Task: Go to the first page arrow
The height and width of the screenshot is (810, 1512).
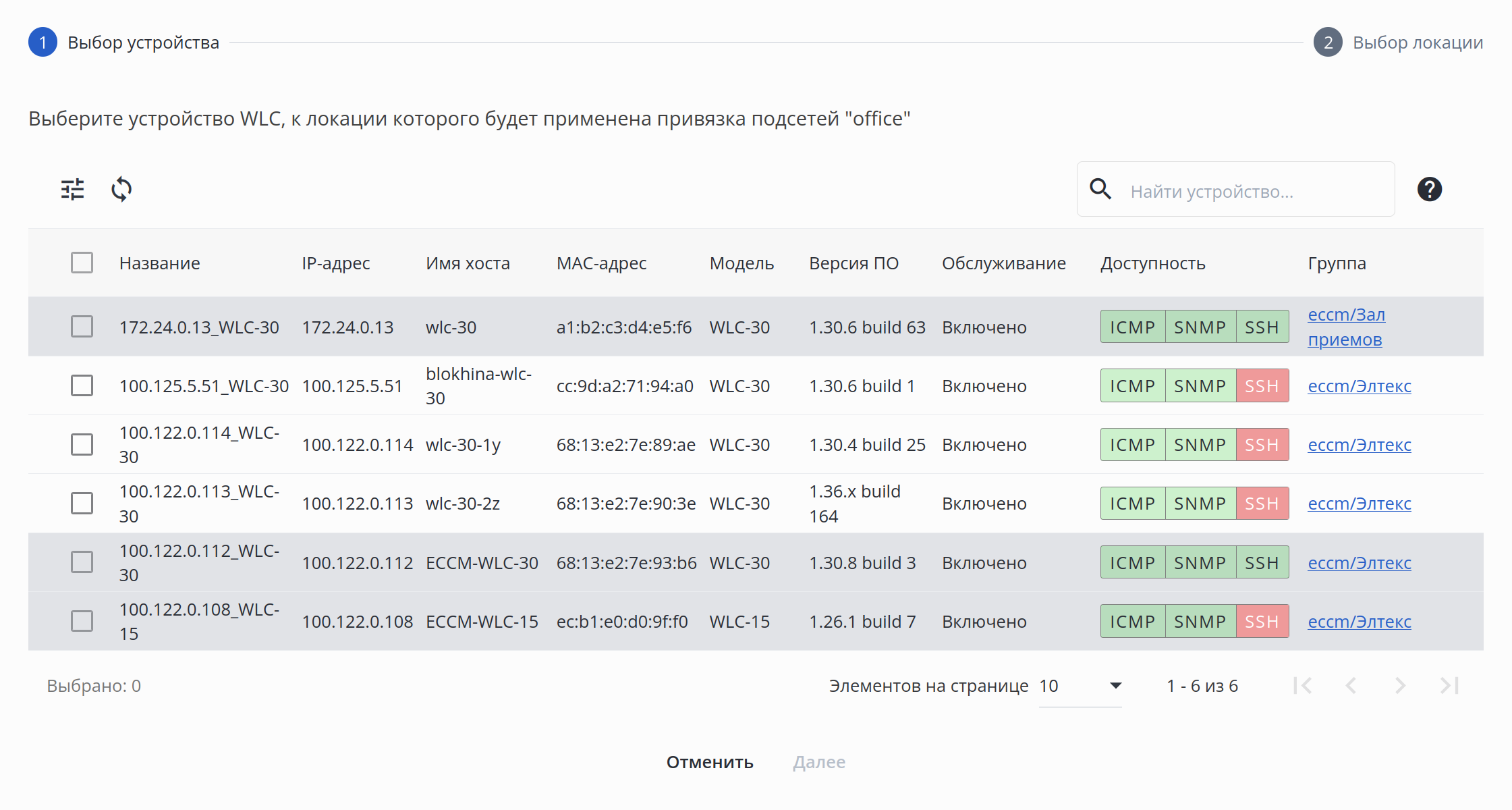Action: tap(1303, 686)
